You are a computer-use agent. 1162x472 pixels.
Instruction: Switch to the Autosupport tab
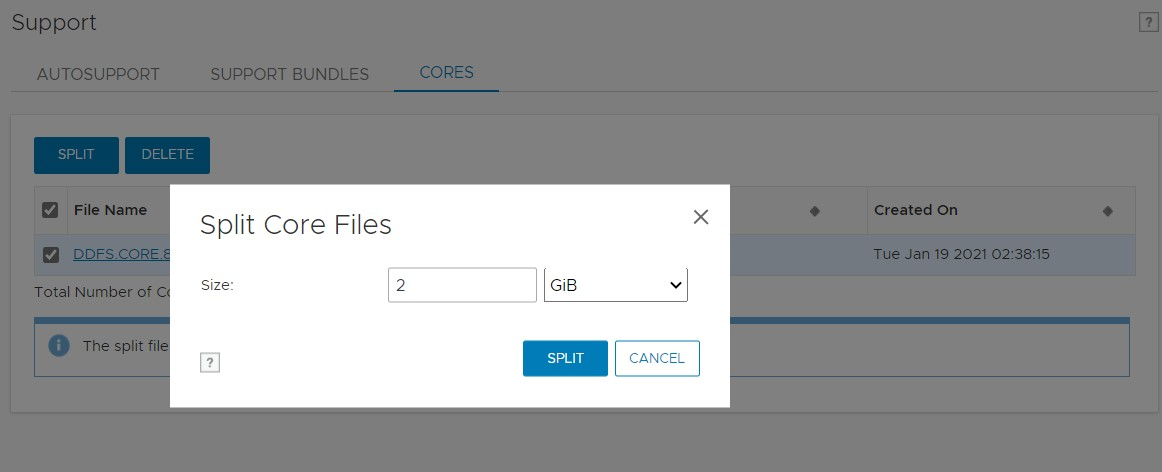pos(98,74)
